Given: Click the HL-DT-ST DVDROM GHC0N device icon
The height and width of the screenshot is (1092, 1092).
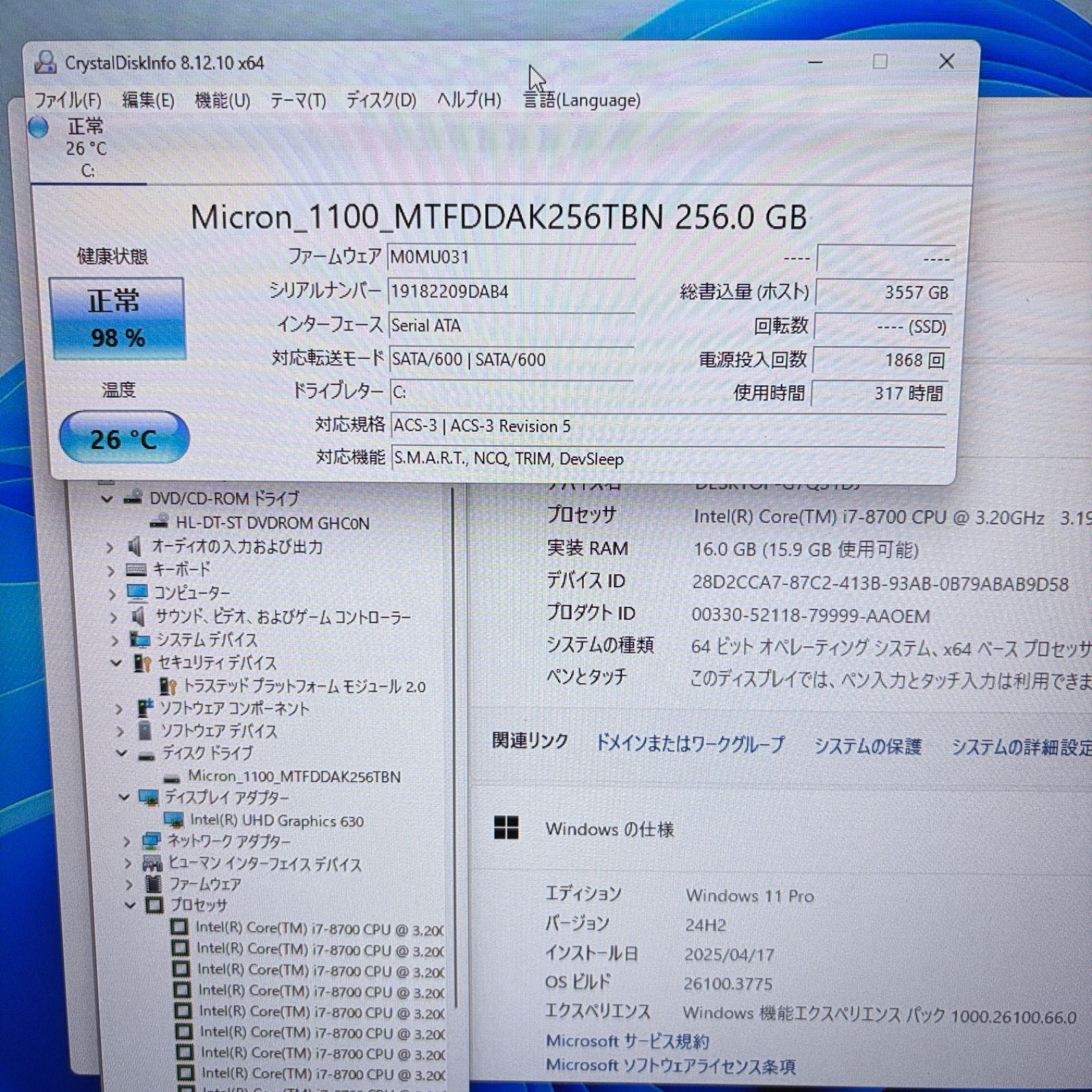Looking at the screenshot, I should [159, 522].
